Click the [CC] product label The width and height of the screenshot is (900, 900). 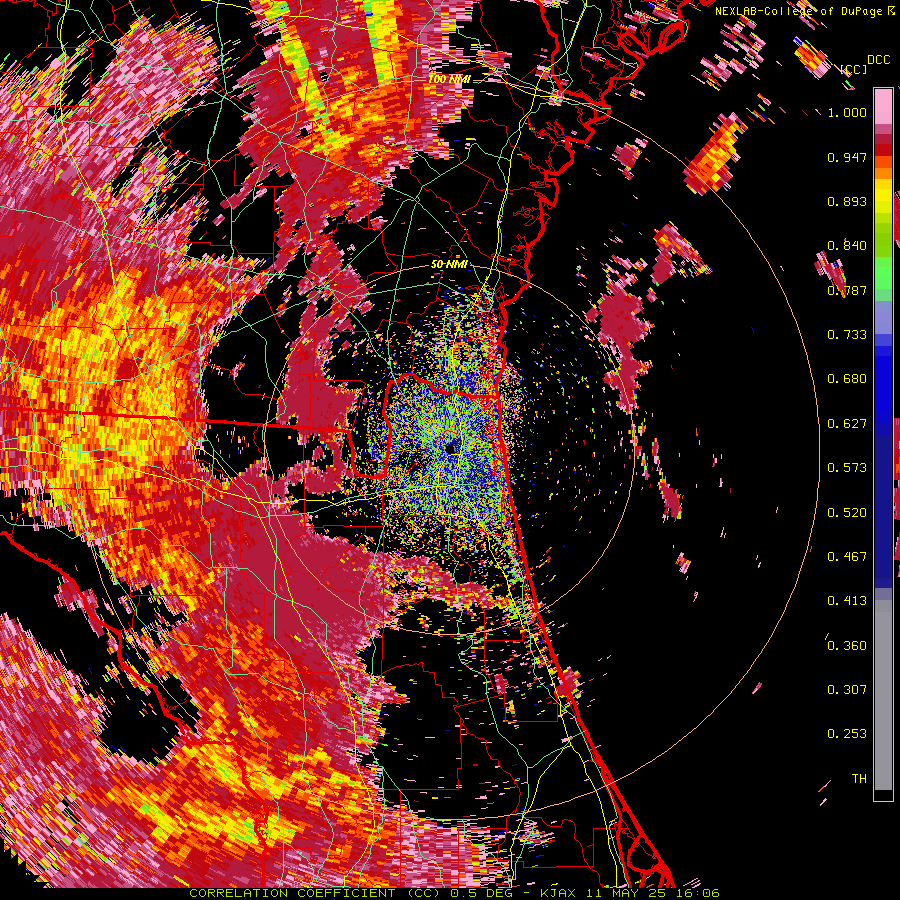853,69
